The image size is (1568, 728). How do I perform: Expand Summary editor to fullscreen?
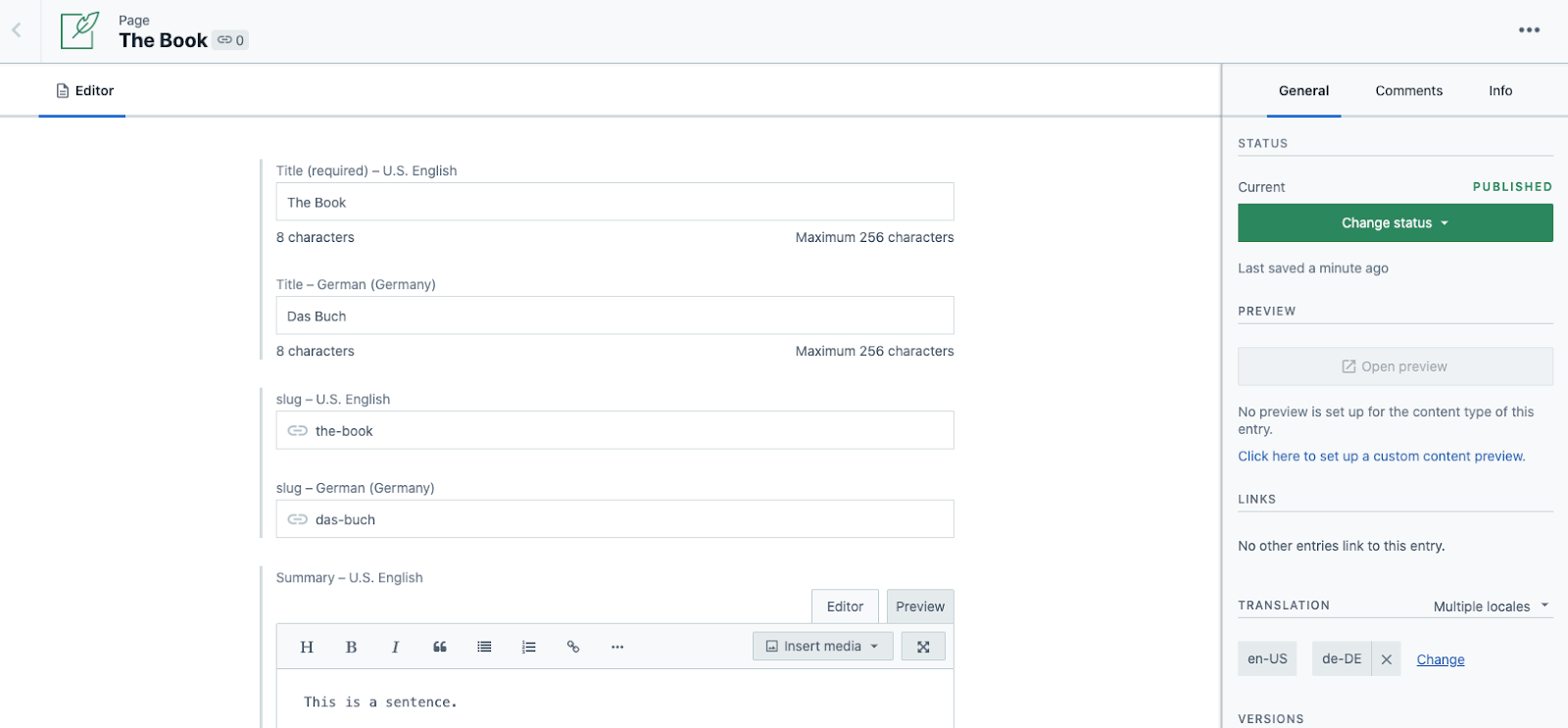(x=923, y=647)
